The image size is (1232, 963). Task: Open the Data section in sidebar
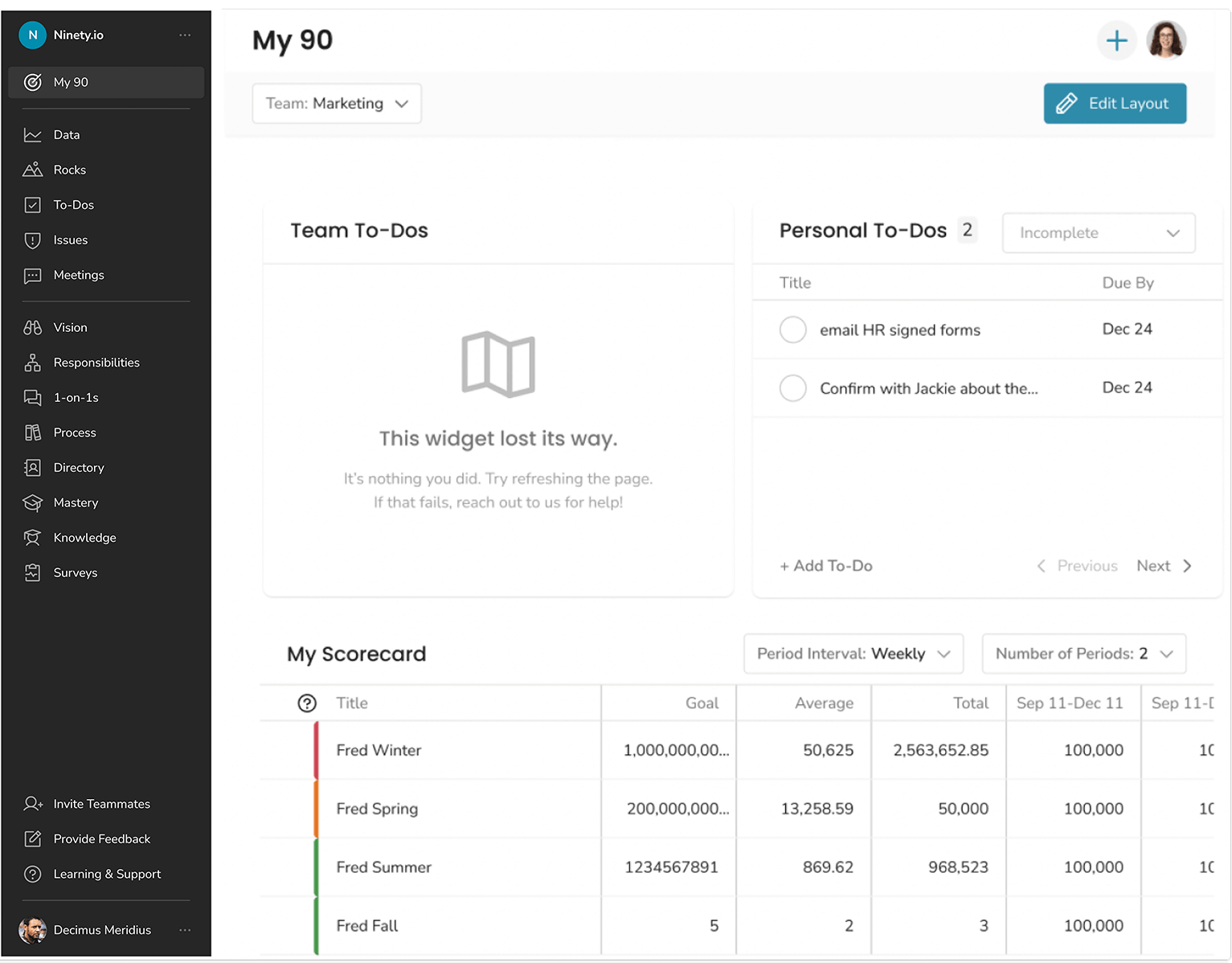pyautogui.click(x=64, y=134)
